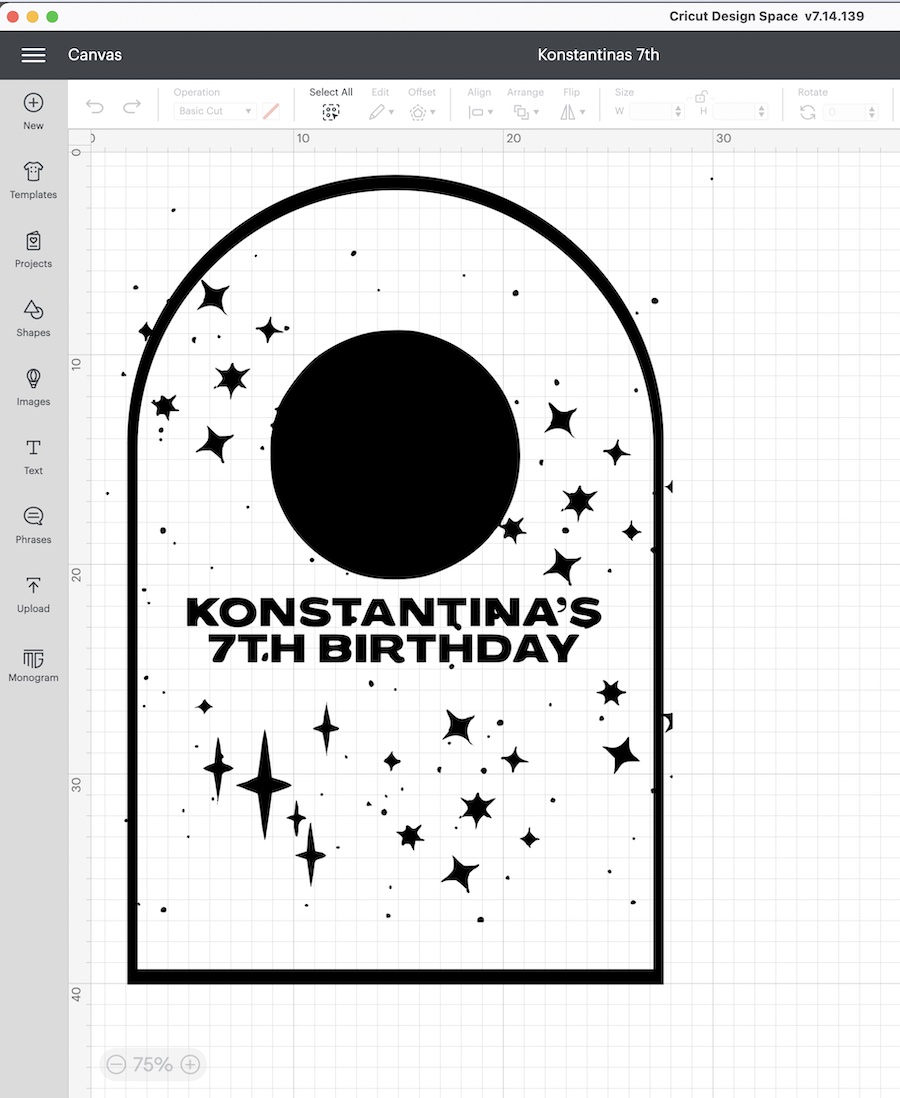This screenshot has height=1098, width=900.
Task: Adjust the height stepper arrows
Action: pyautogui.click(x=761, y=111)
